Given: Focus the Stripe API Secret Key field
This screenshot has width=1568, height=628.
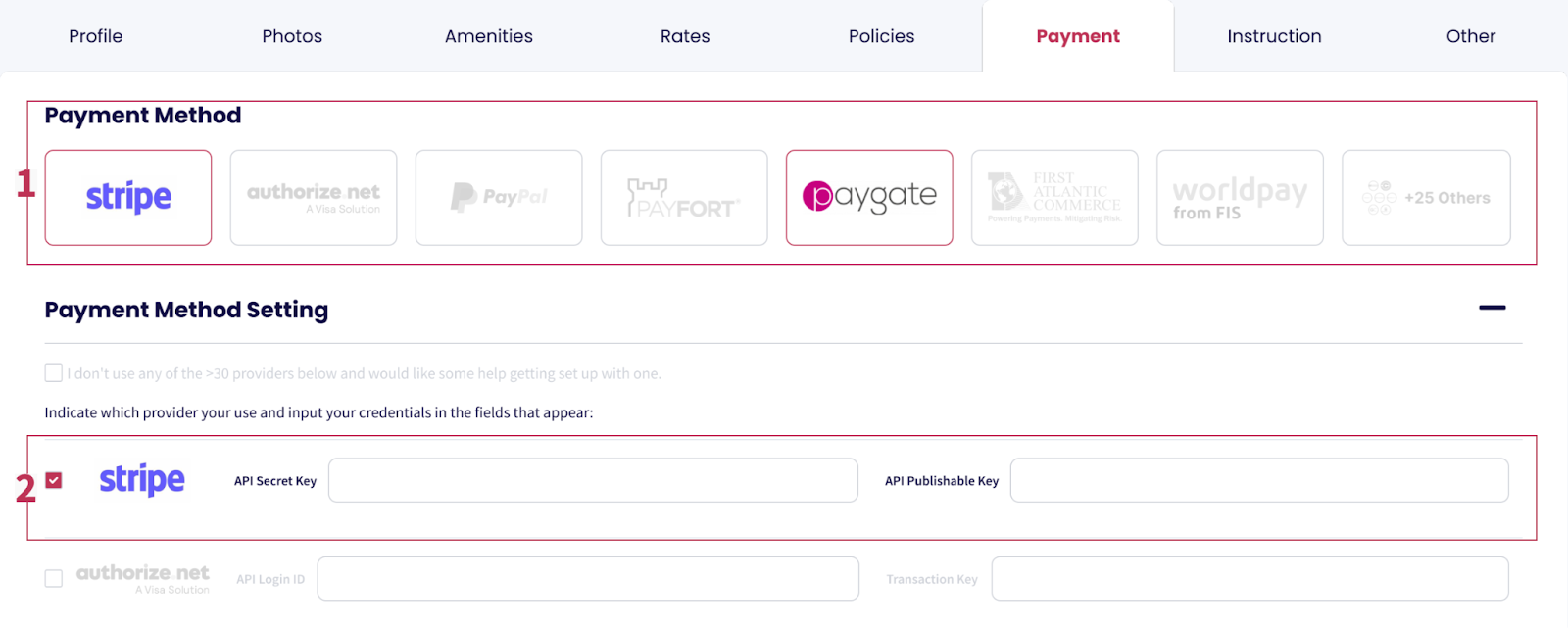Looking at the screenshot, I should pos(593,480).
